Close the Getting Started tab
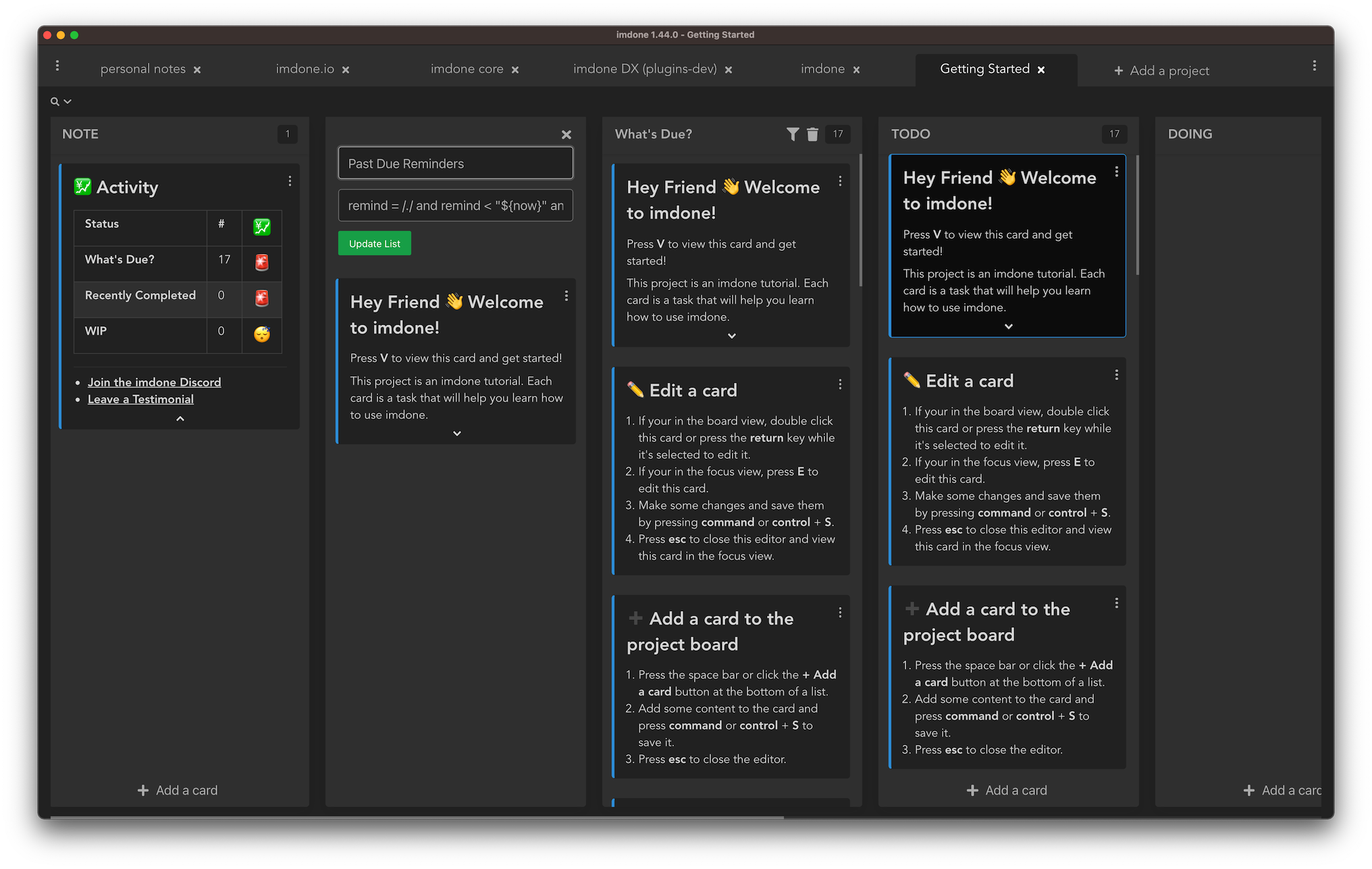This screenshot has height=869, width=1372. 1041,70
